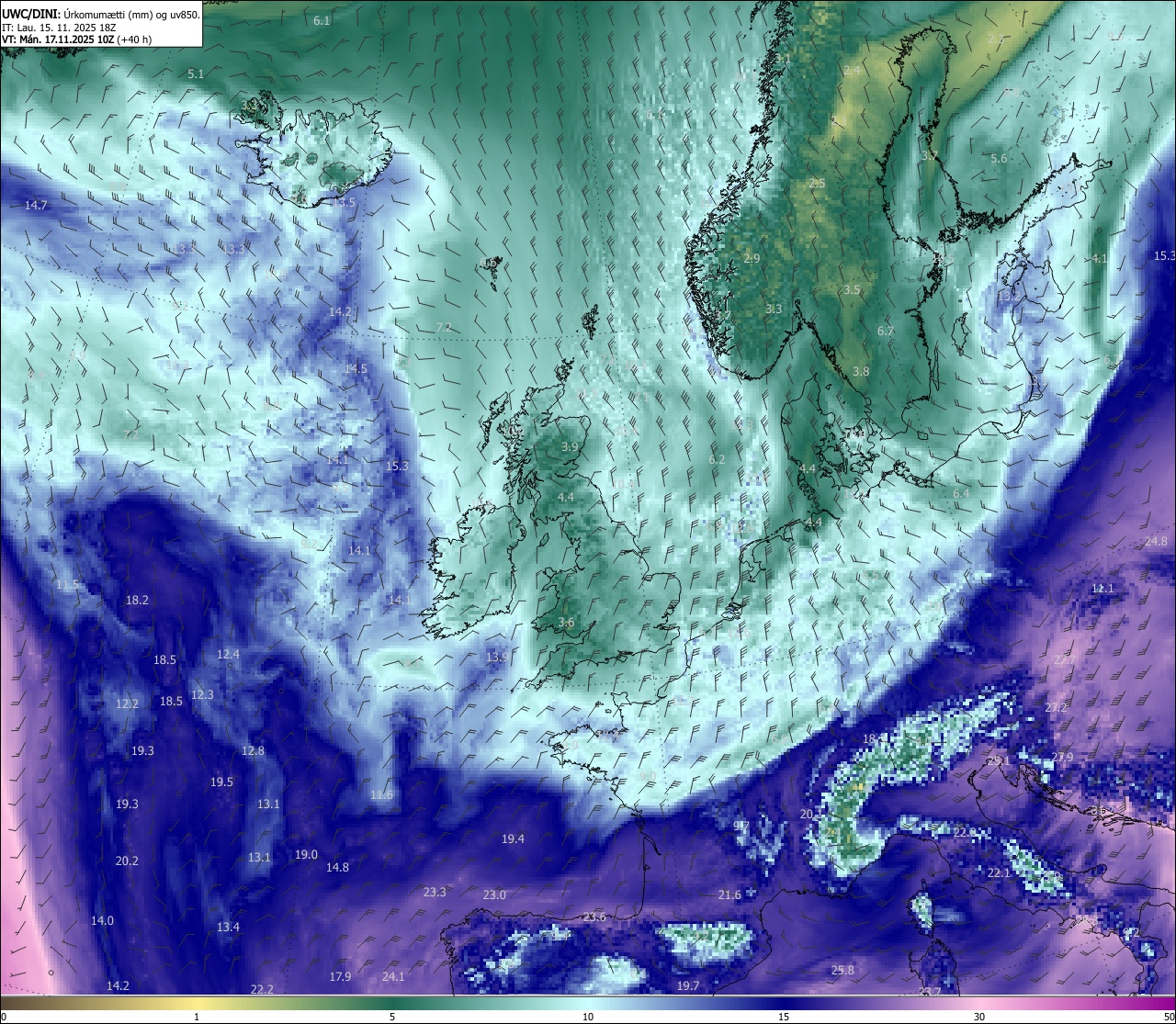
Task: Click the 4.1 value on the right
Action: 1099,258
